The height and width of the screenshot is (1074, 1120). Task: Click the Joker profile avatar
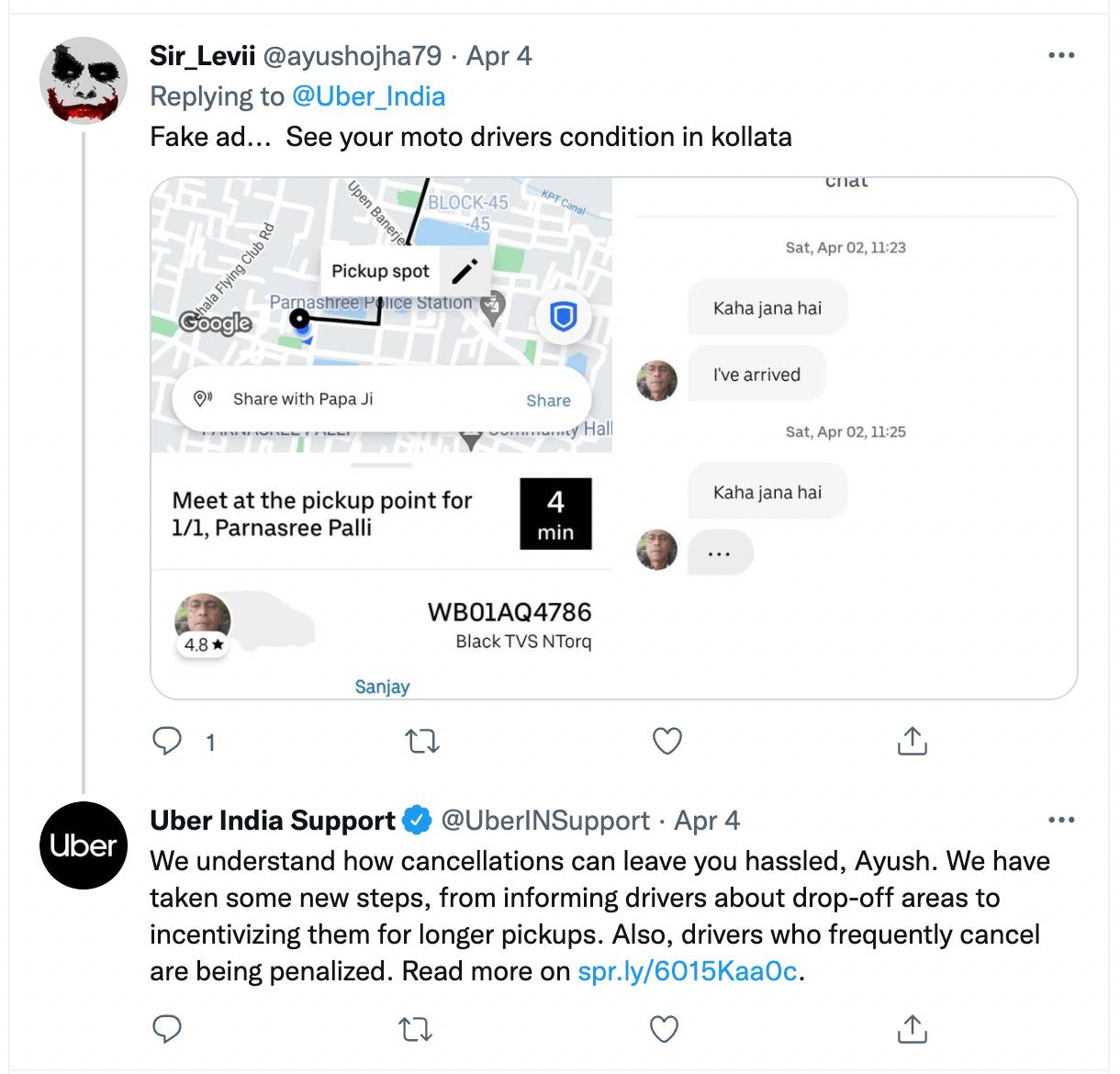pos(84,81)
